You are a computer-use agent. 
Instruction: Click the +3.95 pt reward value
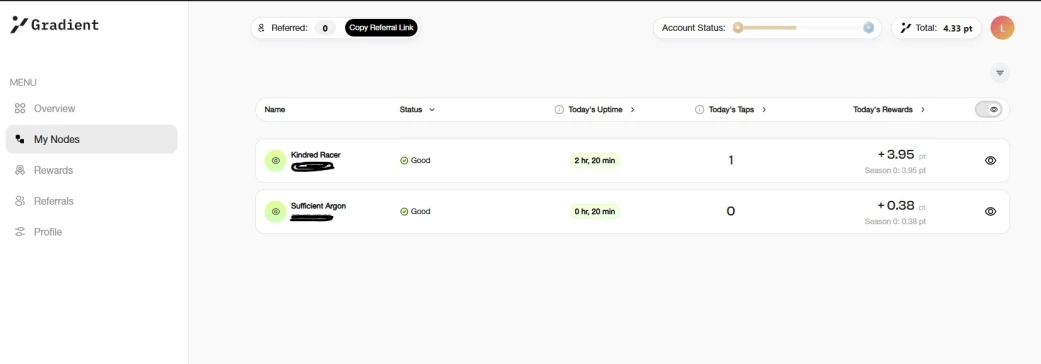902,154
